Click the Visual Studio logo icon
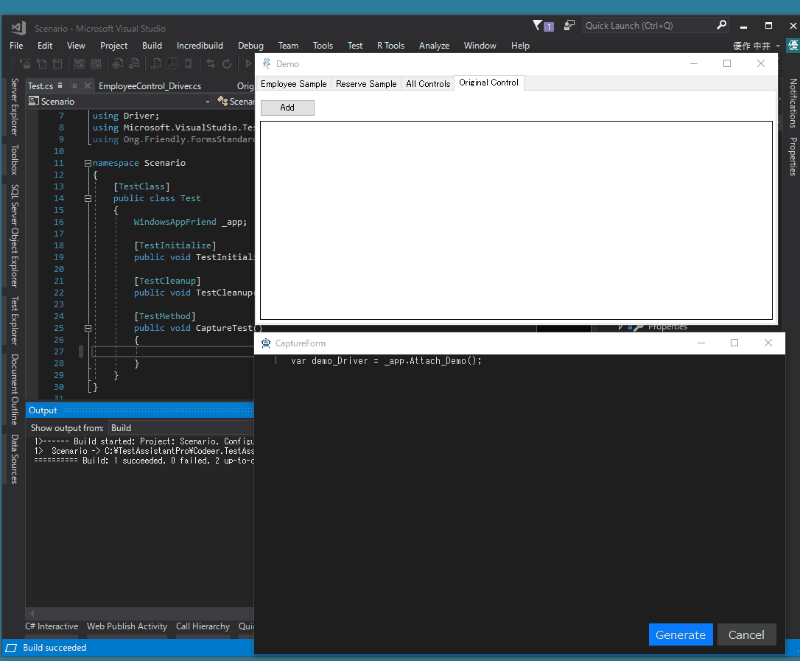Viewport: 800px width, 661px height. coord(18,28)
